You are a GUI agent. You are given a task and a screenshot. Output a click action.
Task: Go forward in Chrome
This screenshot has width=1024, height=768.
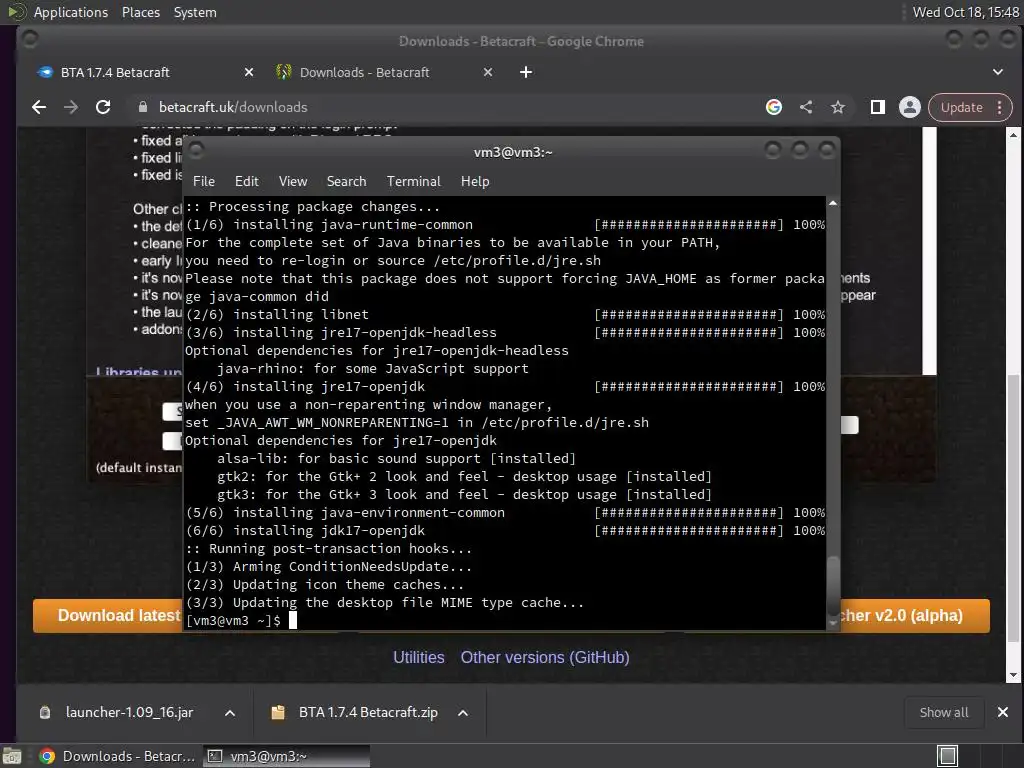pos(71,107)
